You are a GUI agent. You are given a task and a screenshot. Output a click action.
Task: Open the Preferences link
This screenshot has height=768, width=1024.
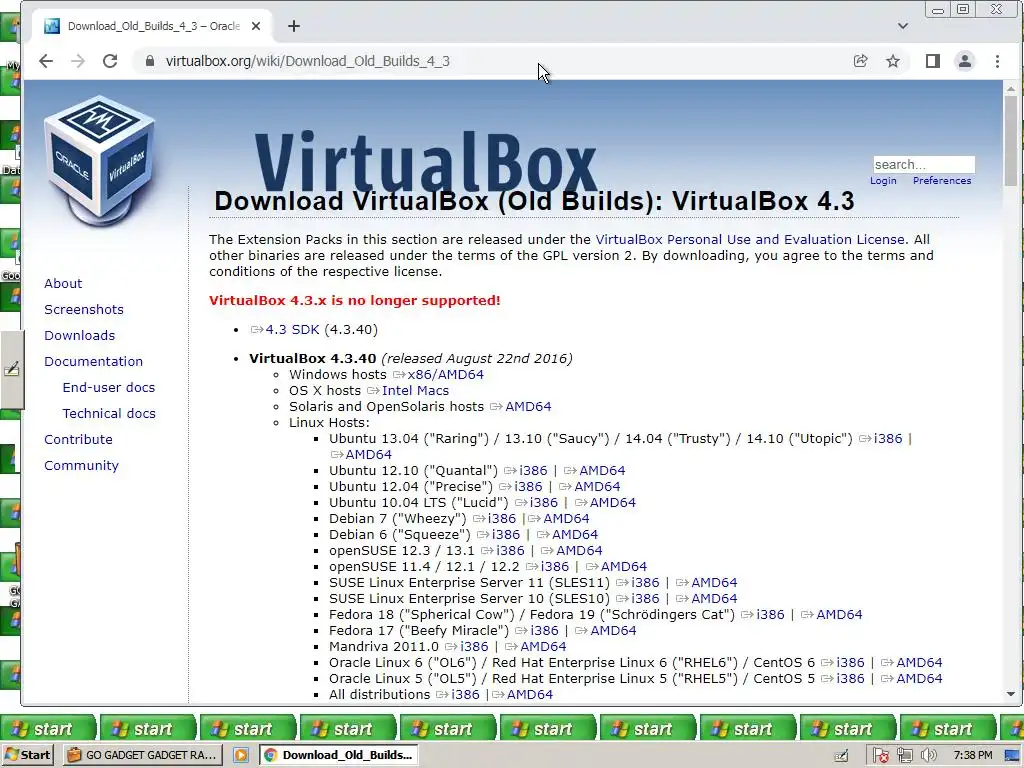[942, 181]
